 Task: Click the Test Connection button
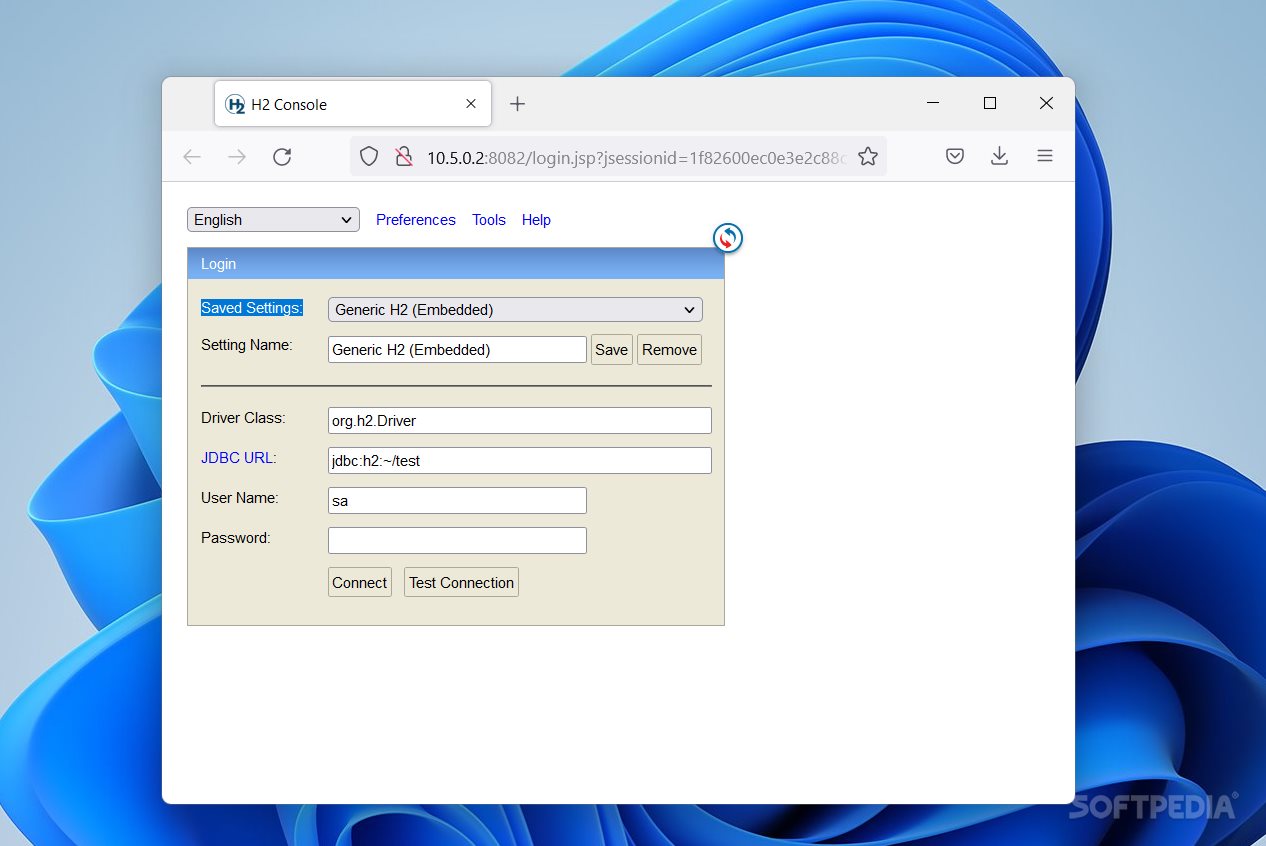point(461,583)
